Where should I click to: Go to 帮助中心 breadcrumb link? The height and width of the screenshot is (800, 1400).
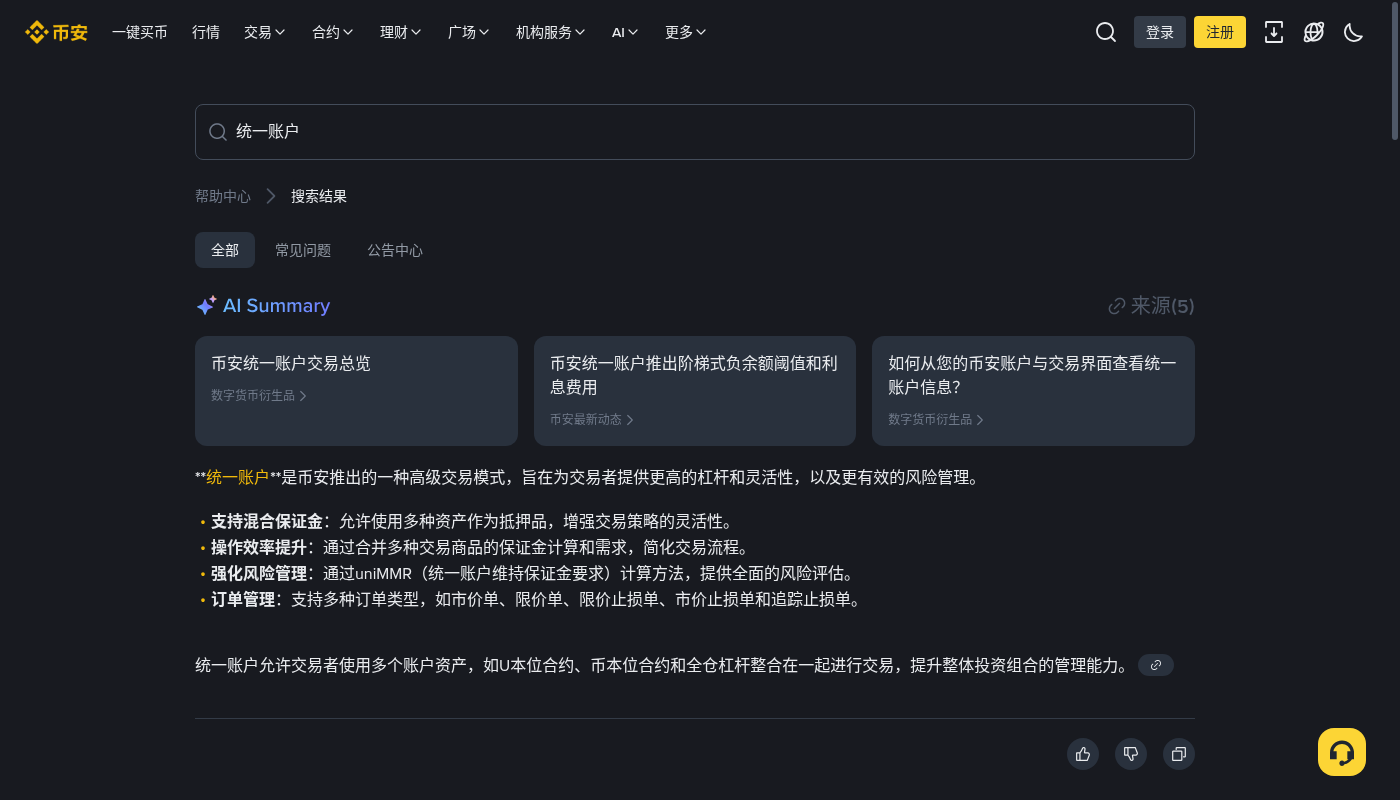click(x=223, y=196)
